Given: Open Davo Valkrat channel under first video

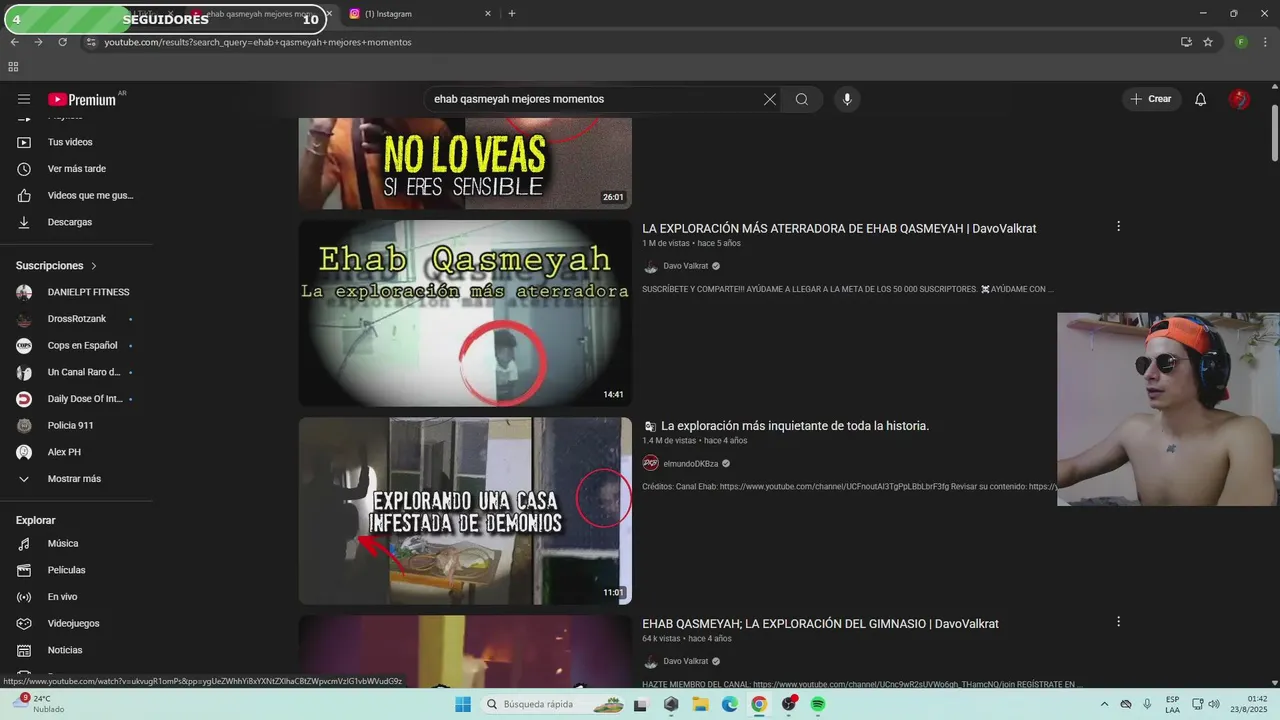Looking at the screenshot, I should click(685, 266).
